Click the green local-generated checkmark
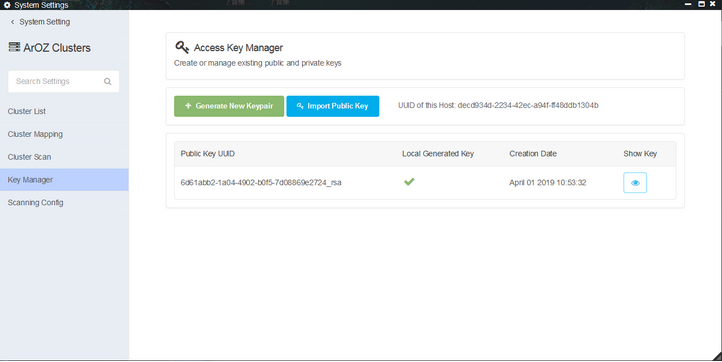 [409, 182]
